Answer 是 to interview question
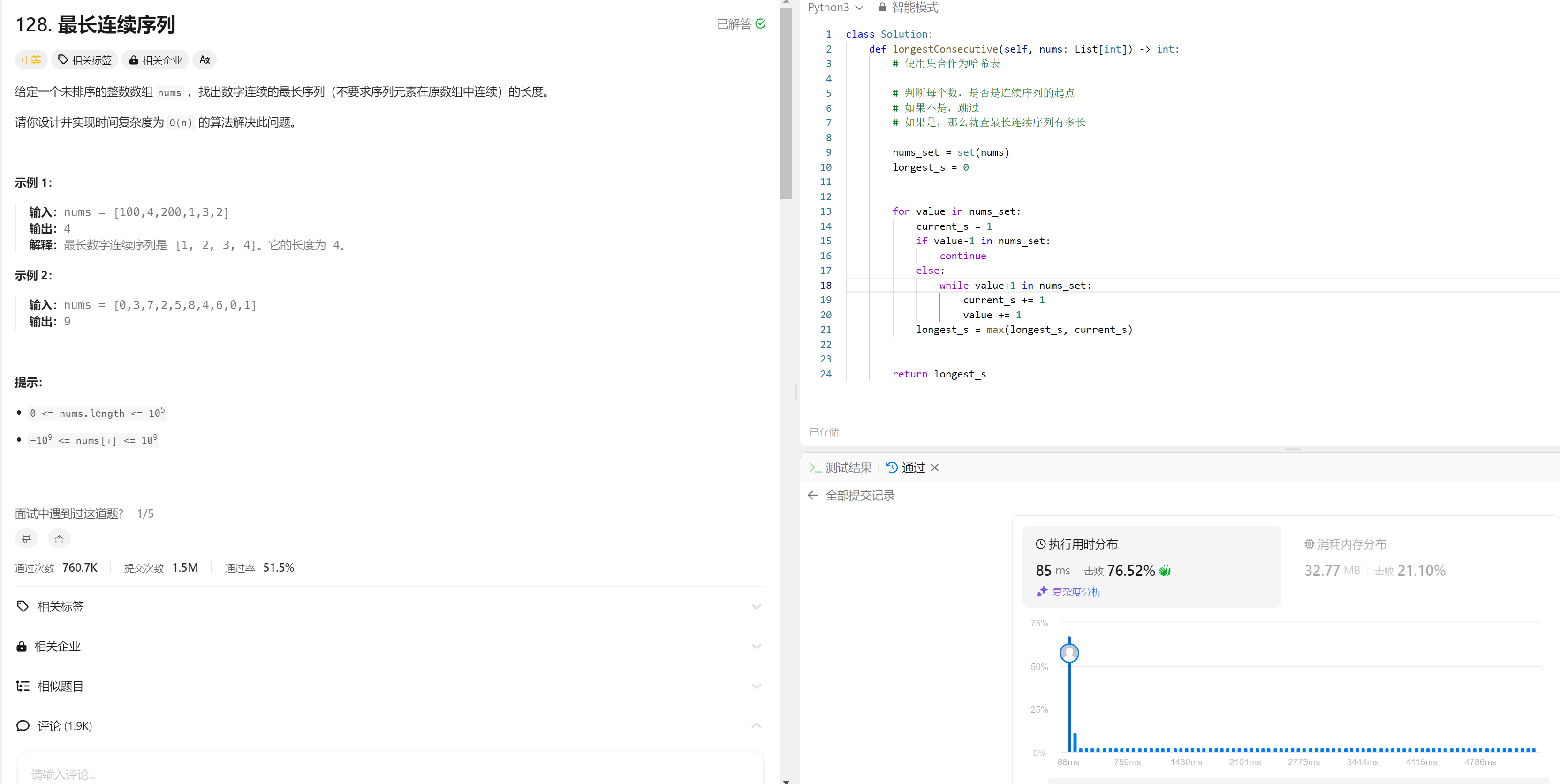This screenshot has height=784, width=1560. (x=26, y=538)
